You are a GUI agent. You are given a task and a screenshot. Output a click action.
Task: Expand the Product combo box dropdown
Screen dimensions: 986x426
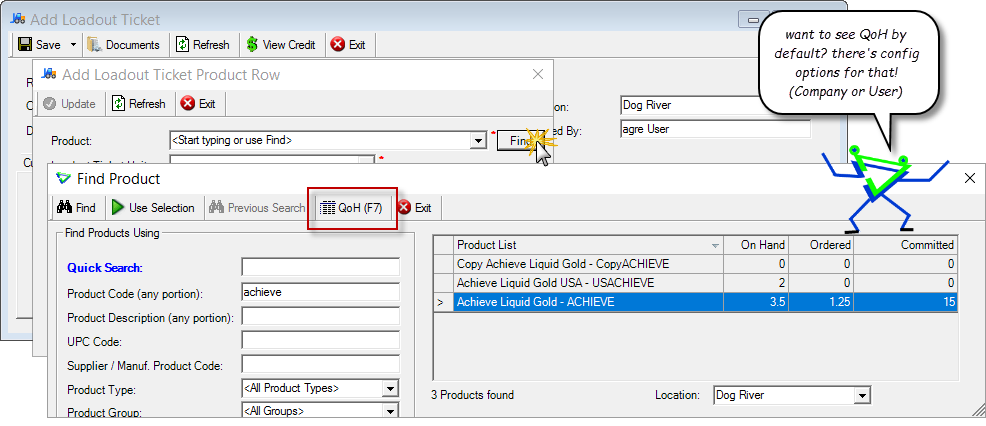(479, 140)
